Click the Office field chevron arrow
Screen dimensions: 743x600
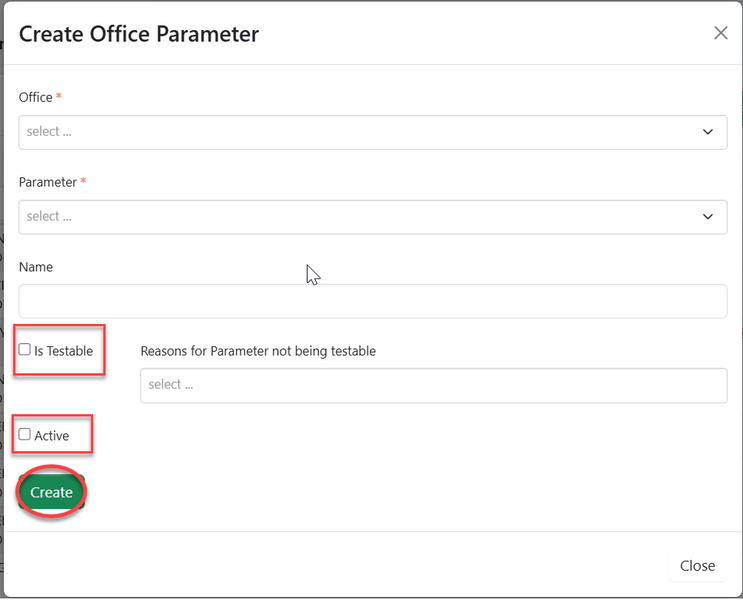708,132
